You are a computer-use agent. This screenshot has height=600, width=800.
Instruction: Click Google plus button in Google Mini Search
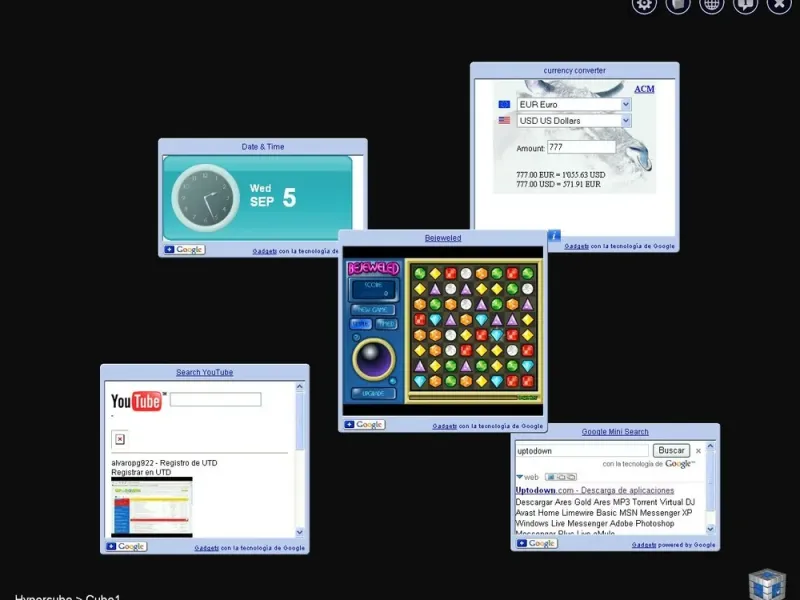[537, 543]
